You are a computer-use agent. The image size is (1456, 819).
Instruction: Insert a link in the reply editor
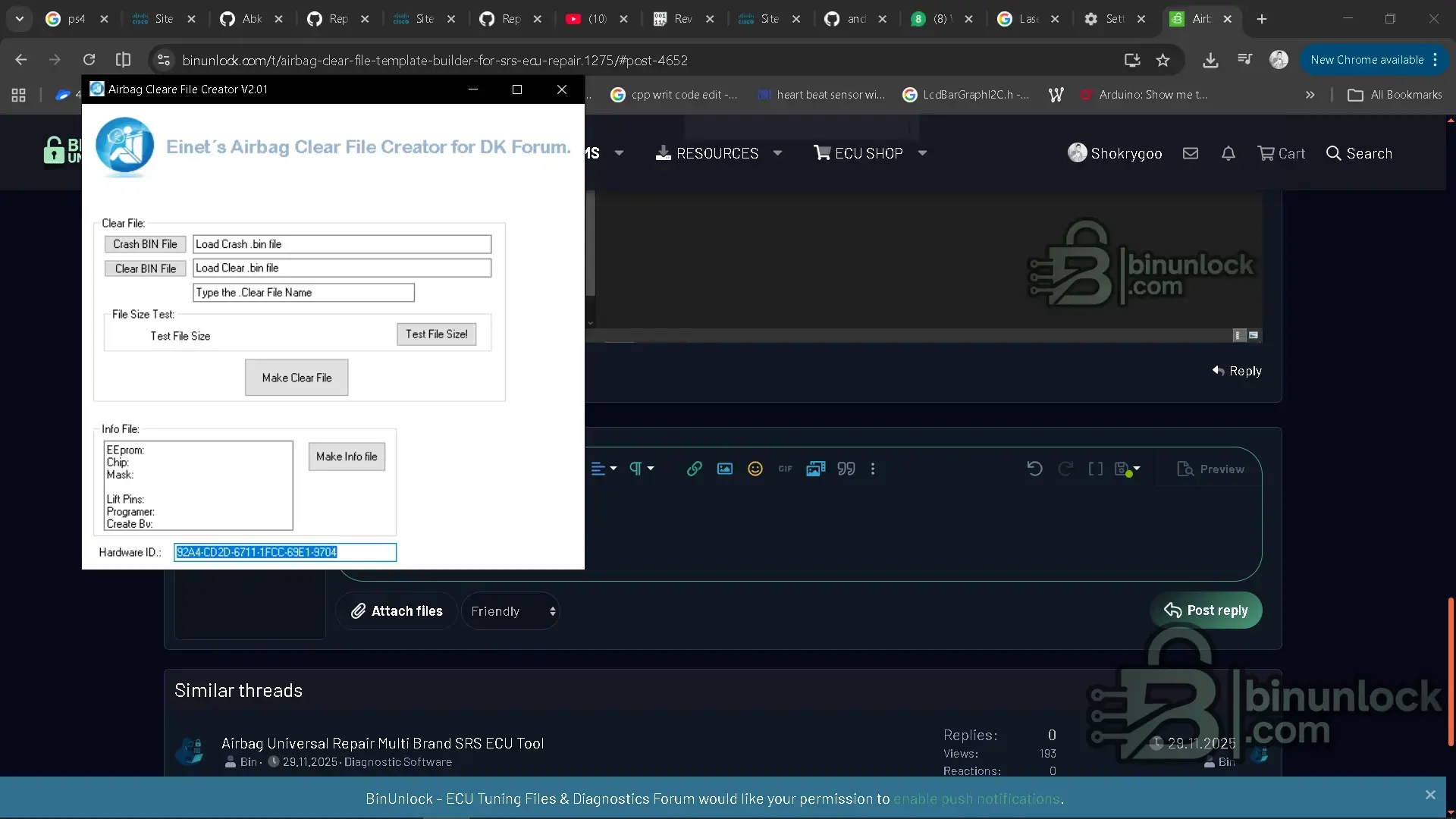point(694,469)
